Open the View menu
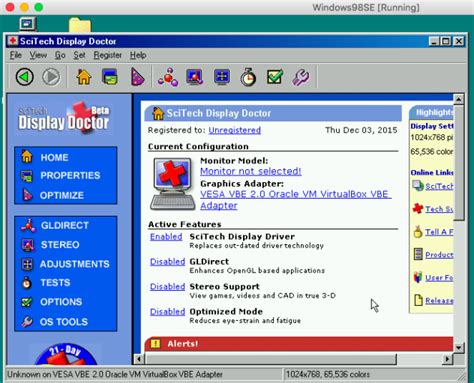This screenshot has width=474, height=383. tap(38, 55)
